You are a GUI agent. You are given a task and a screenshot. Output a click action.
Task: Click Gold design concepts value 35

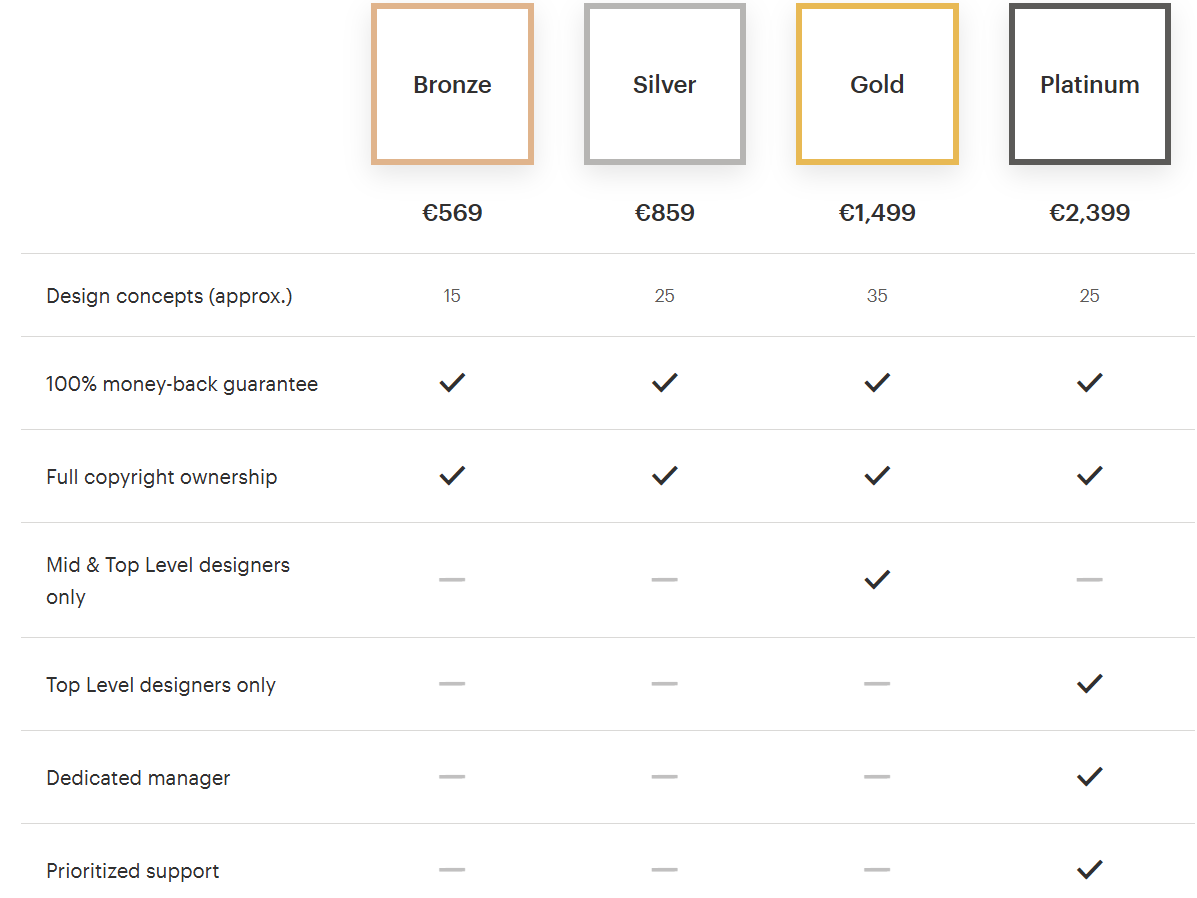[877, 296]
